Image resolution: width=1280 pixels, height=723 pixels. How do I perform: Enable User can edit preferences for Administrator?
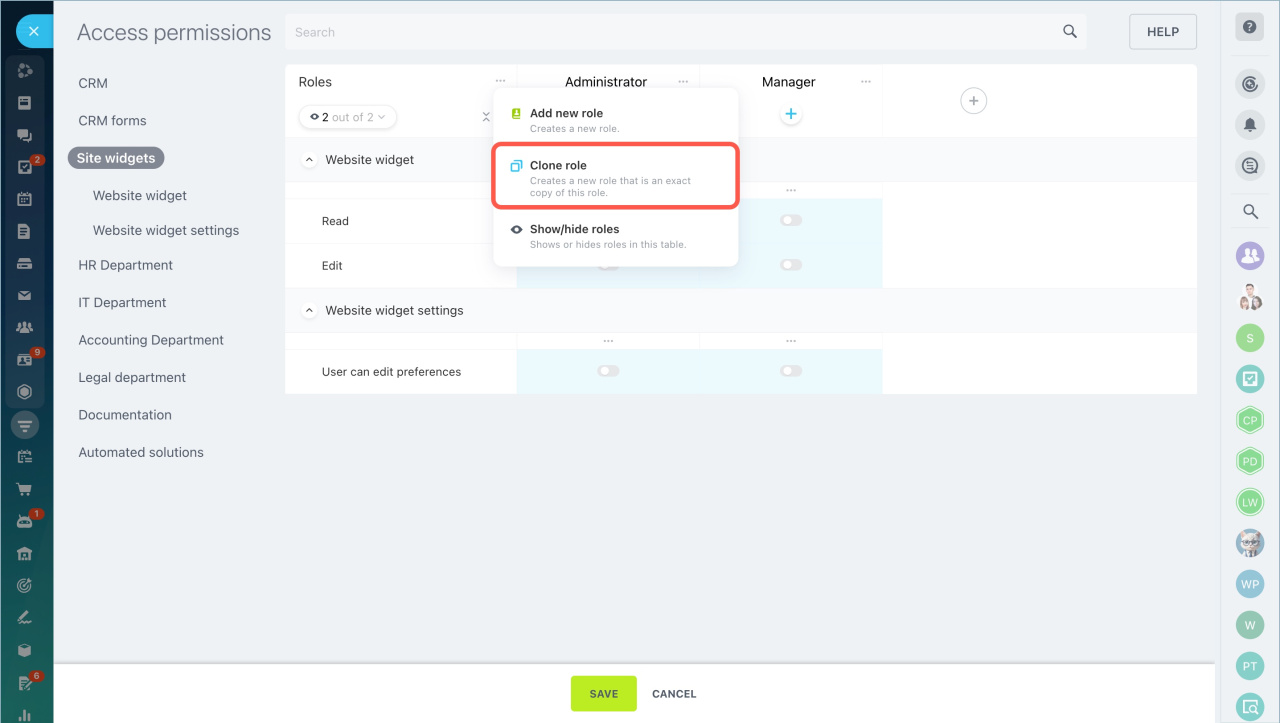608,371
